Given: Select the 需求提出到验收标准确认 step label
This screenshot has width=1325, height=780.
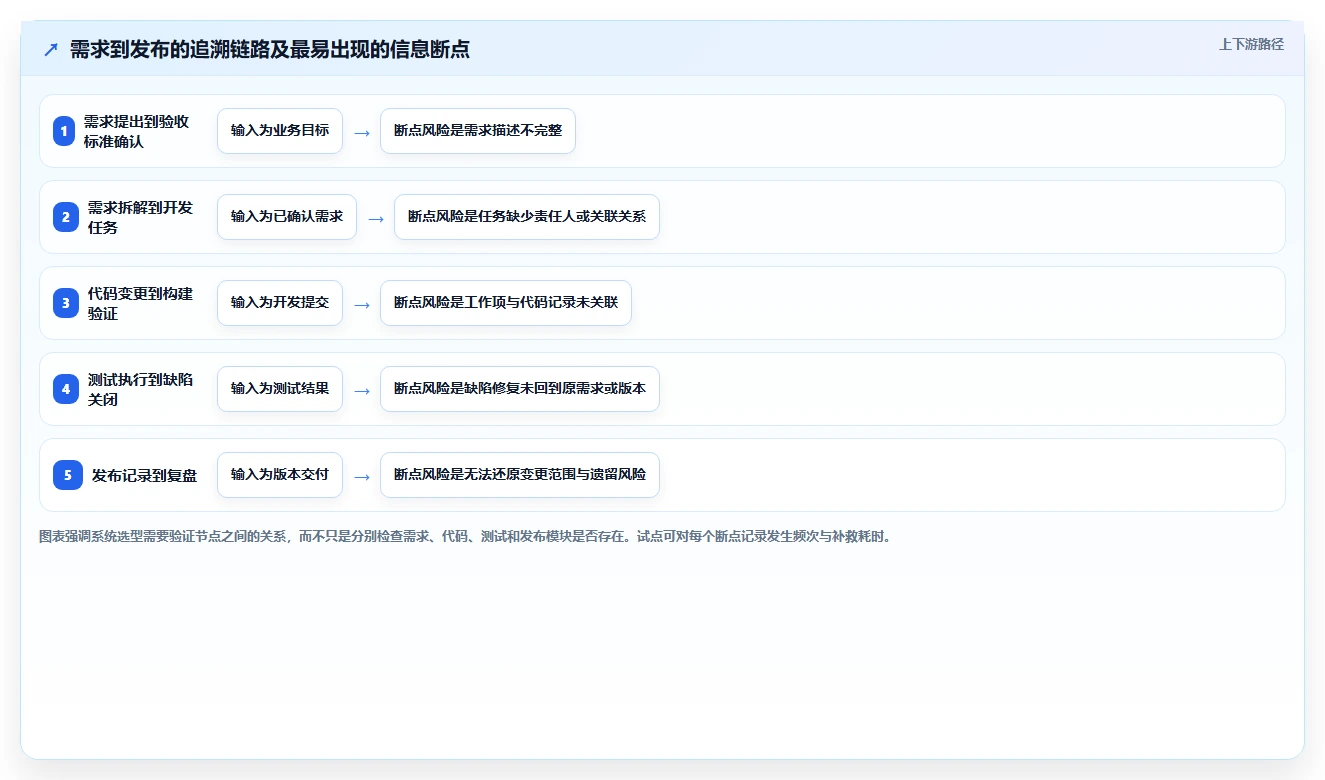Looking at the screenshot, I should [x=137, y=131].
